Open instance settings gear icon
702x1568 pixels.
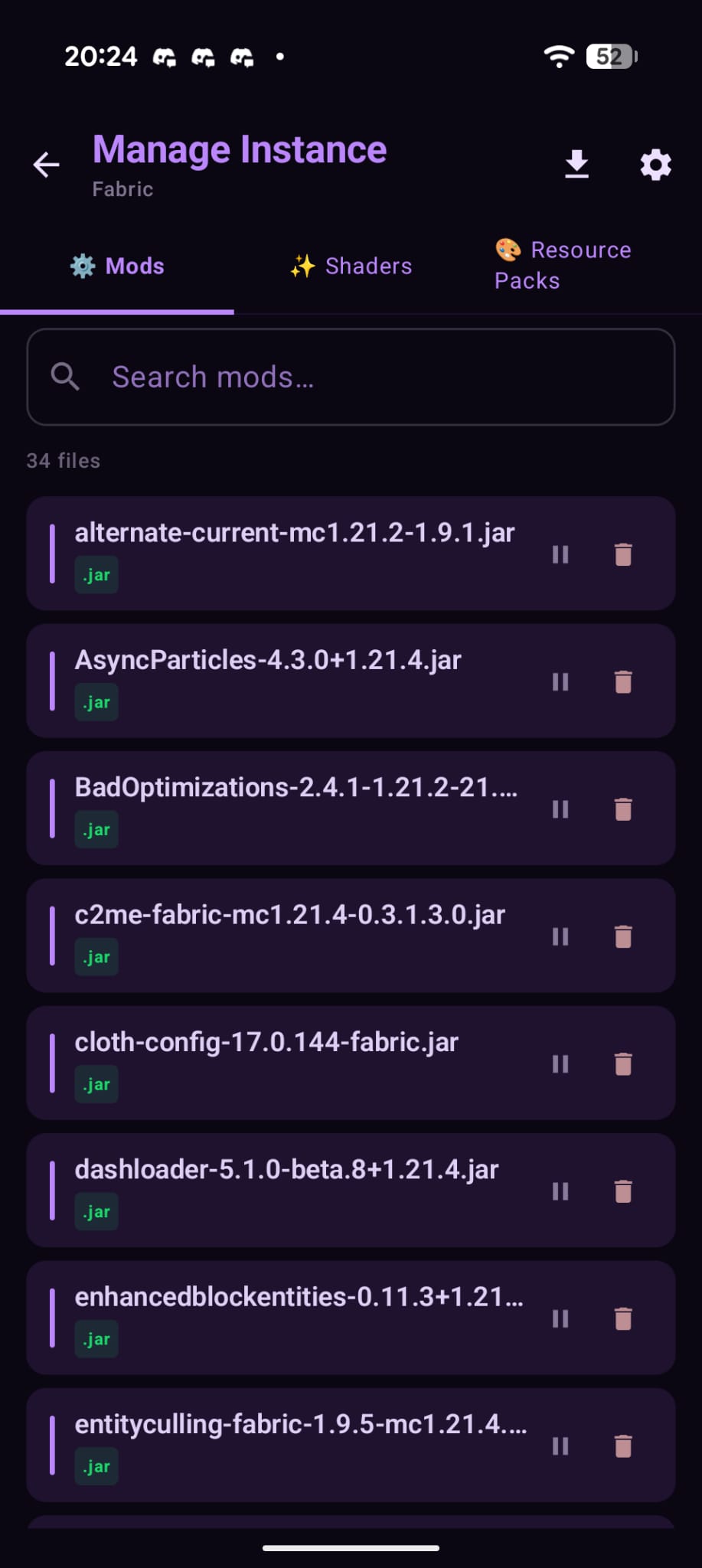655,165
